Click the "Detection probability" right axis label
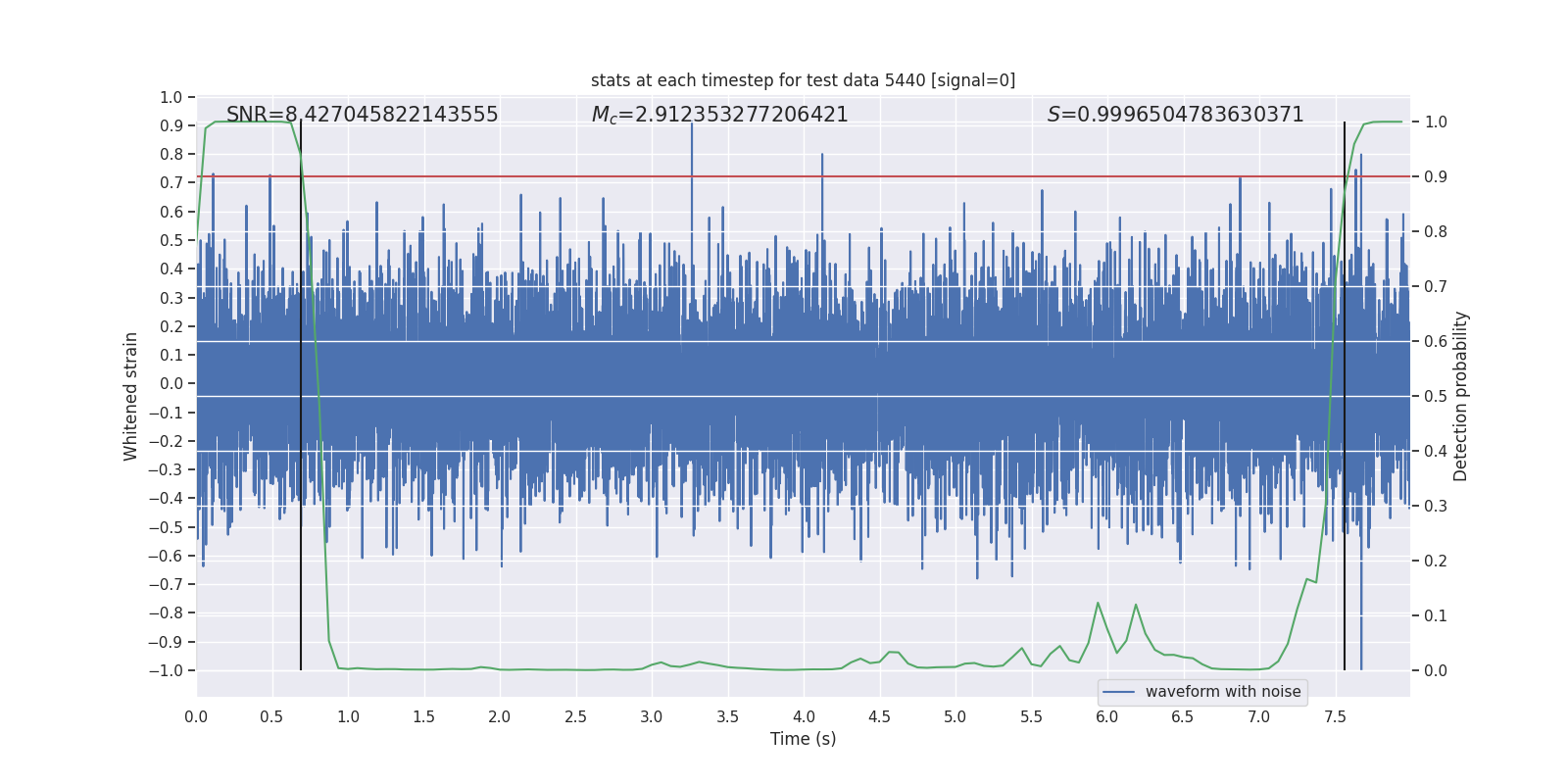 [1461, 396]
